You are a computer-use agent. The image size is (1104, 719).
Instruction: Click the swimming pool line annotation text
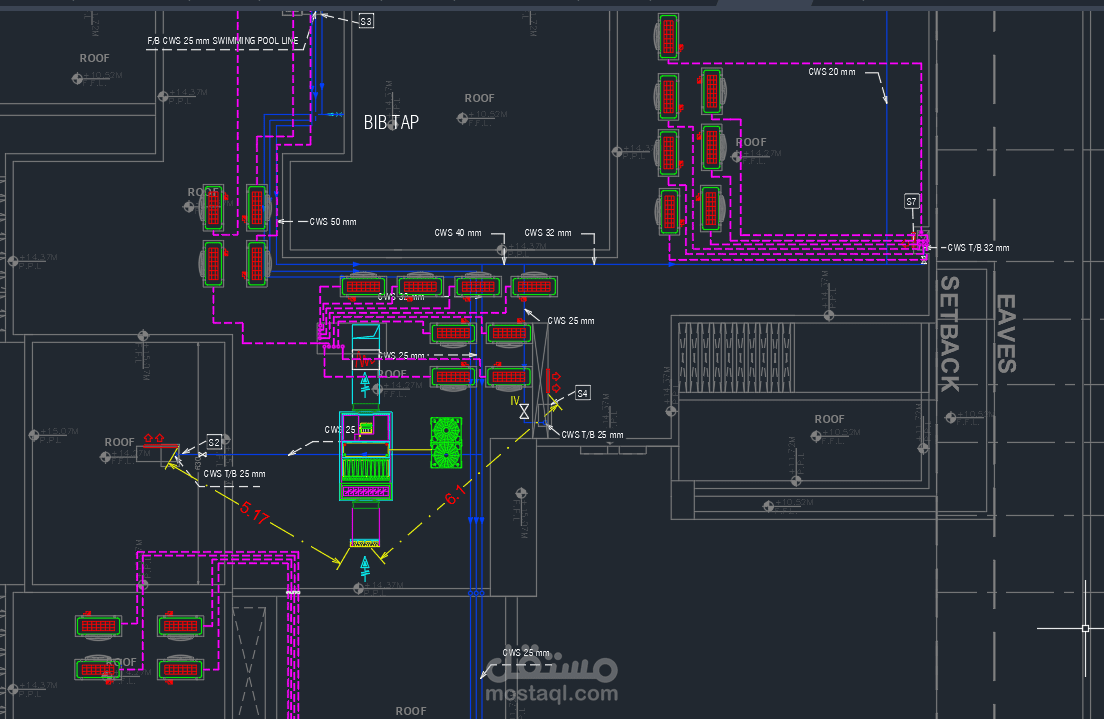[x=222, y=41]
